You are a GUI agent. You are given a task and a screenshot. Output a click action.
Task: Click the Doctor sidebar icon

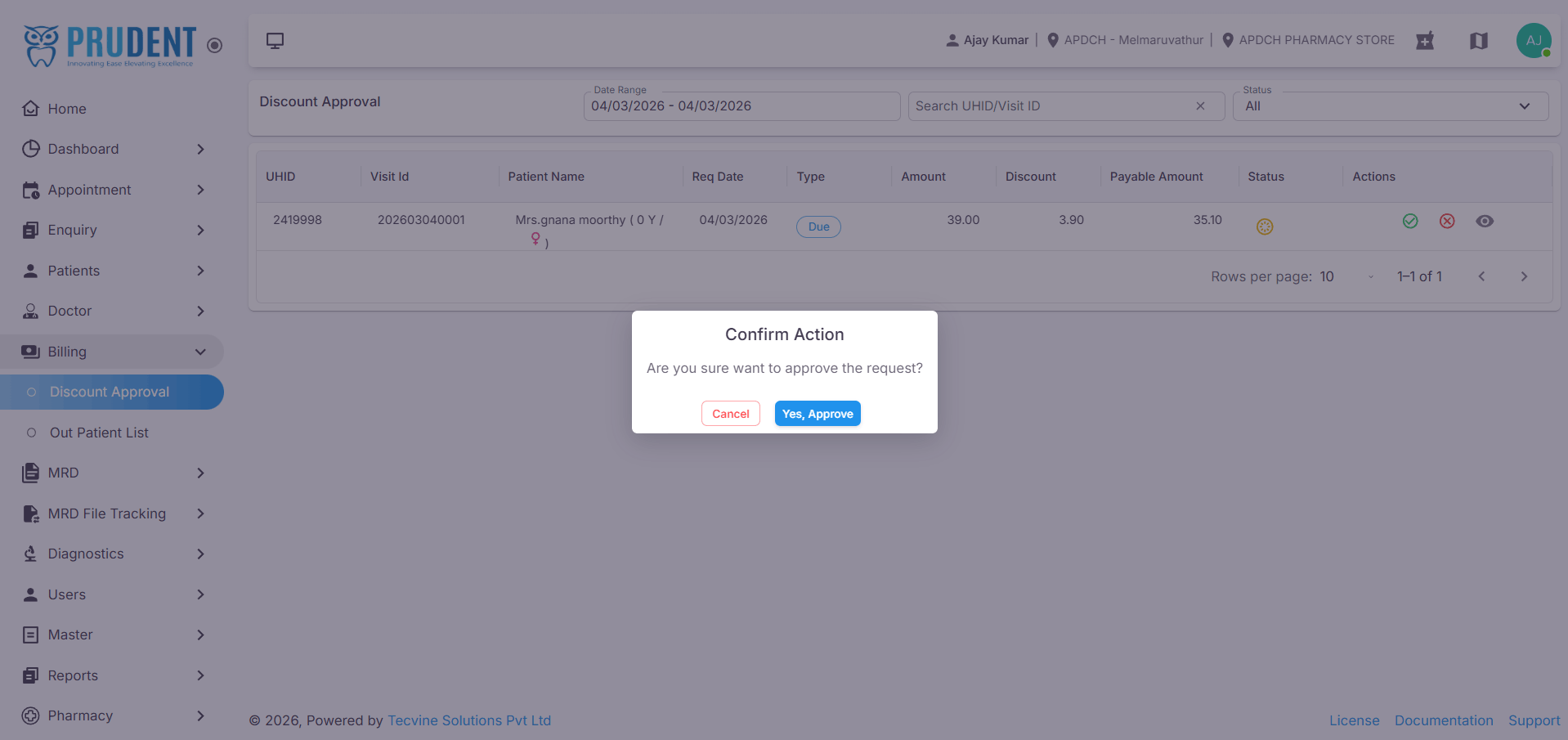click(31, 311)
